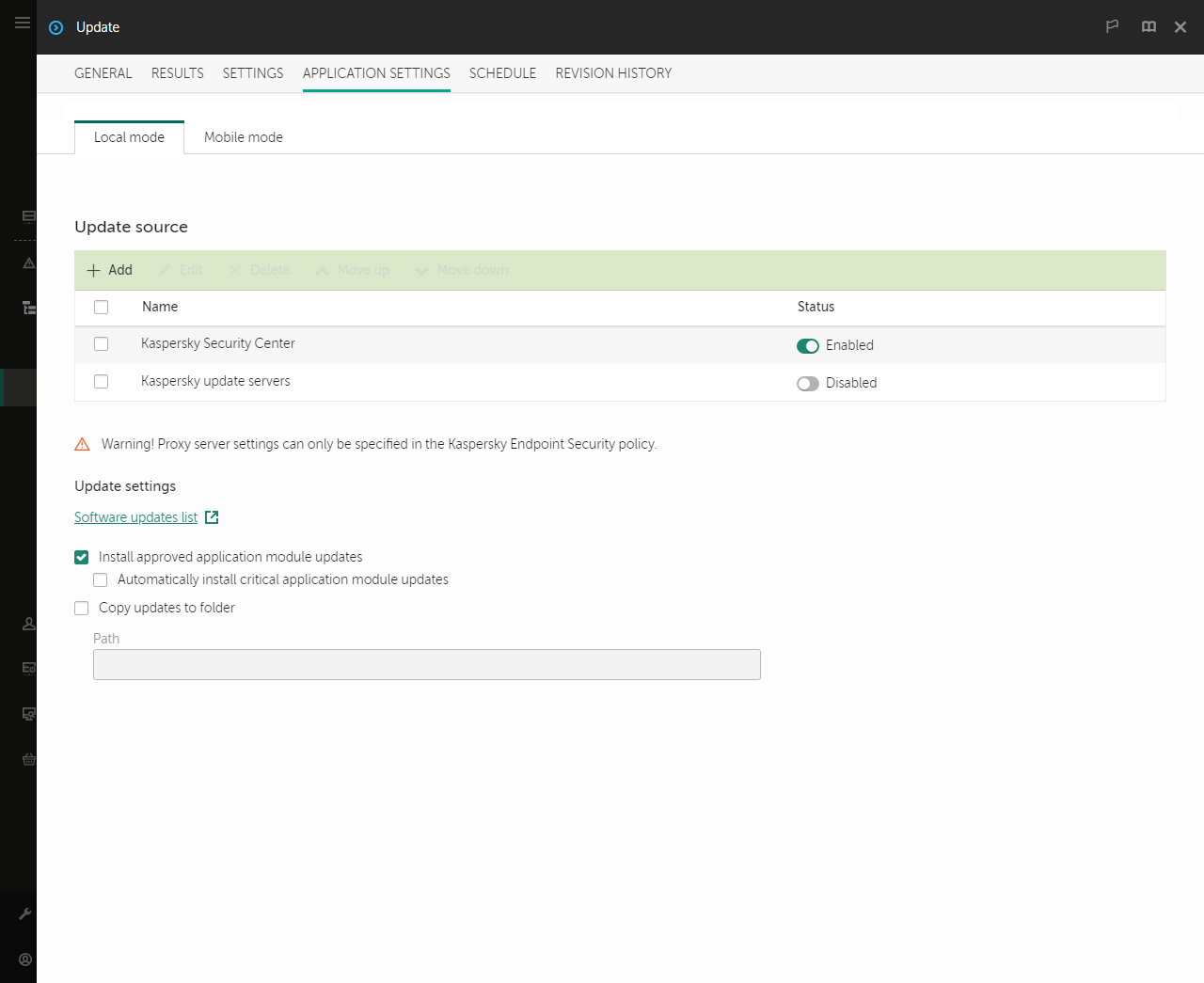Select the Kaspersky update servers row checkbox
This screenshot has width=1204, height=983.
coord(101,381)
